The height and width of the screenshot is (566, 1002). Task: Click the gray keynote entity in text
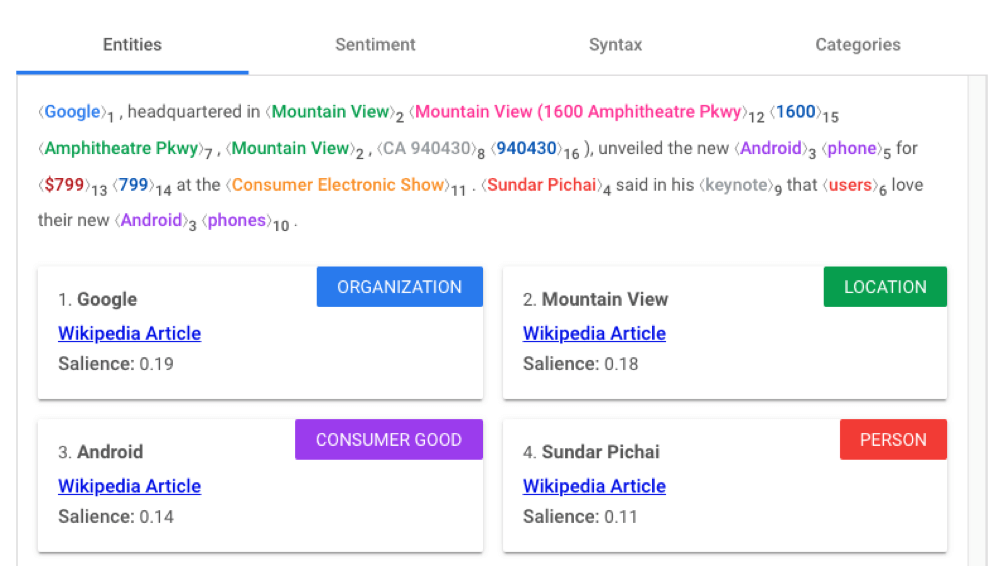click(x=735, y=185)
